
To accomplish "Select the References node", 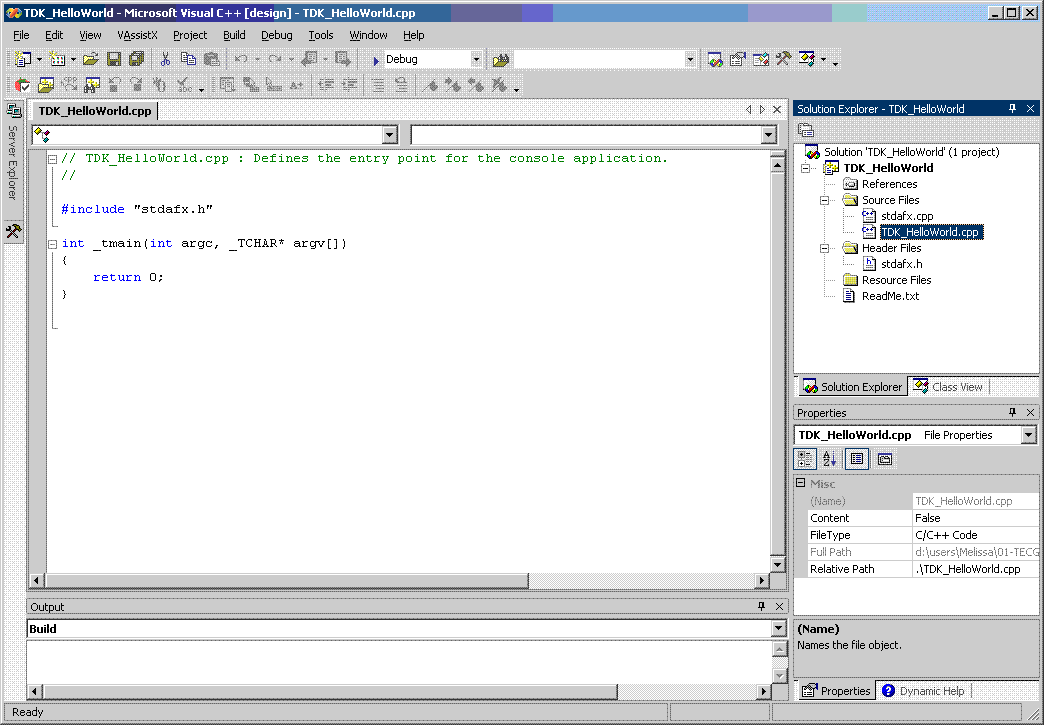I will 890,184.
